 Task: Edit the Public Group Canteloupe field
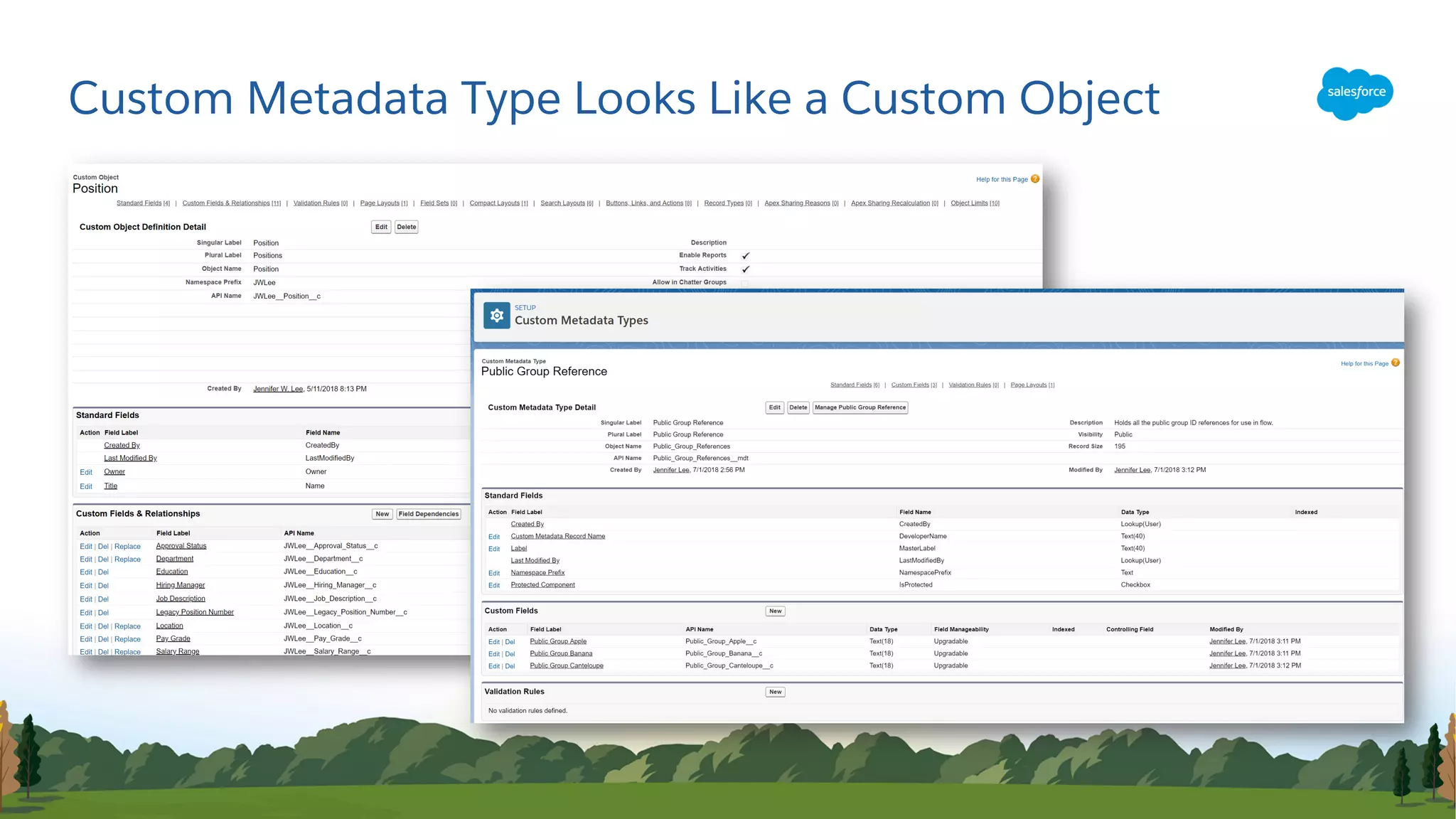click(x=494, y=666)
